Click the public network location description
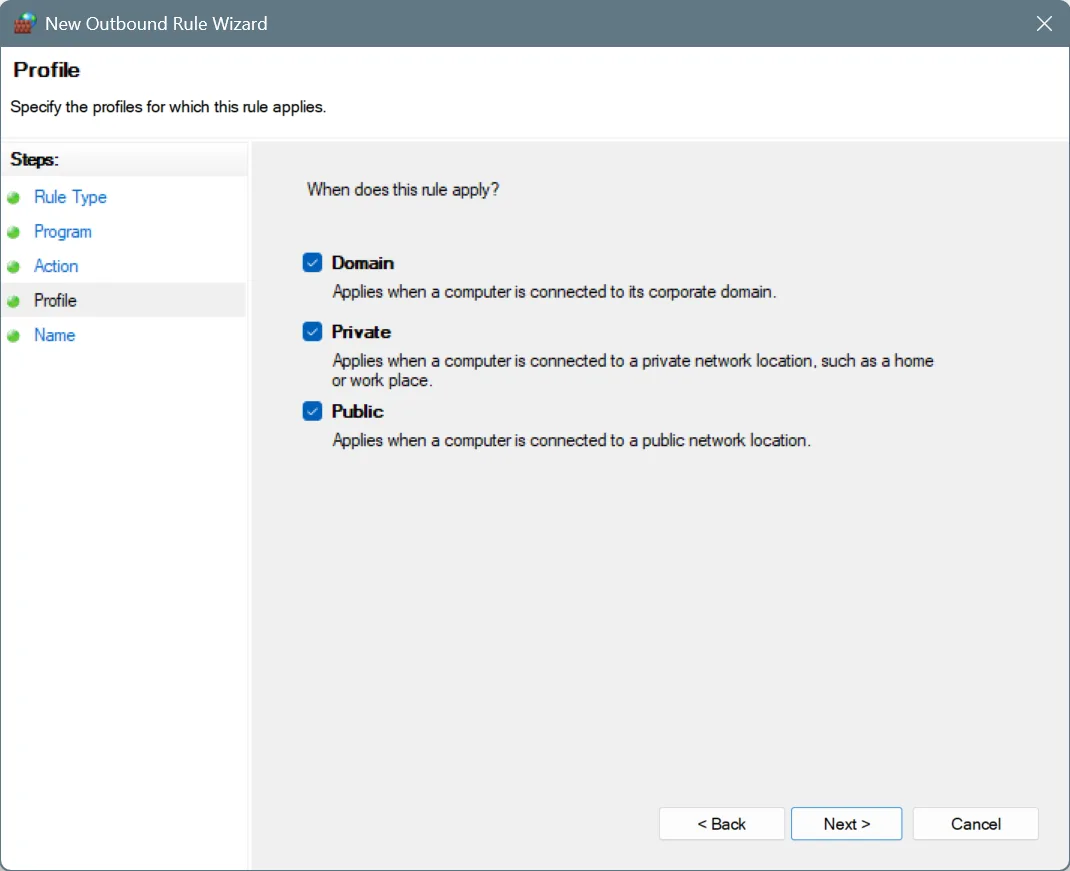 tap(571, 440)
